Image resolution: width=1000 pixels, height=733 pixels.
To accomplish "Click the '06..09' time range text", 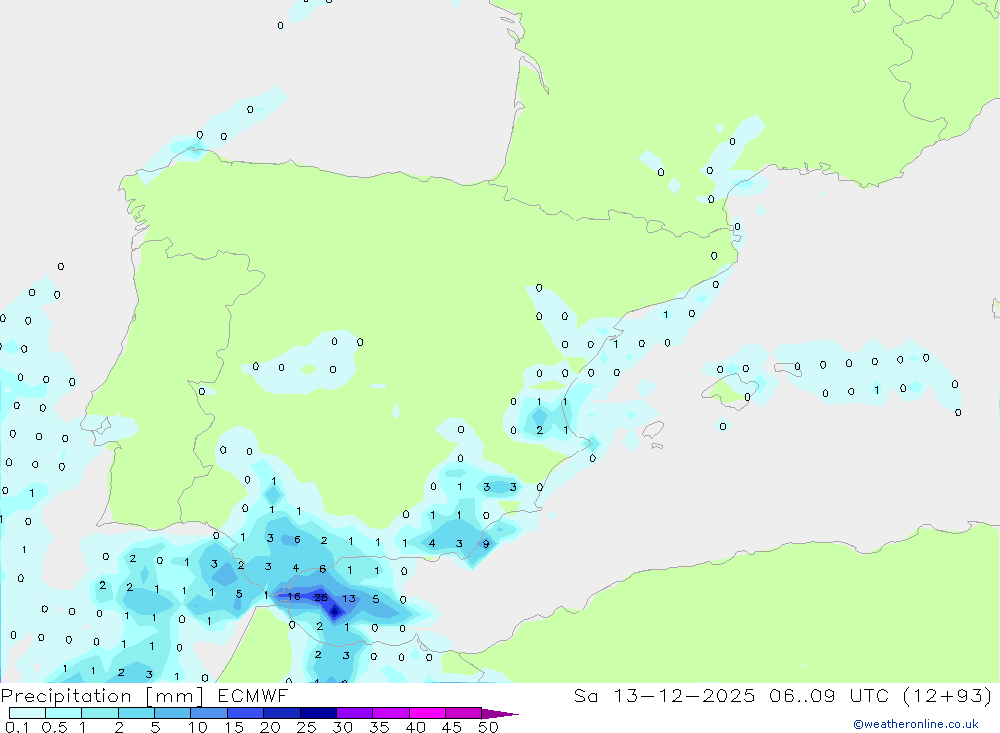I will [802, 696].
